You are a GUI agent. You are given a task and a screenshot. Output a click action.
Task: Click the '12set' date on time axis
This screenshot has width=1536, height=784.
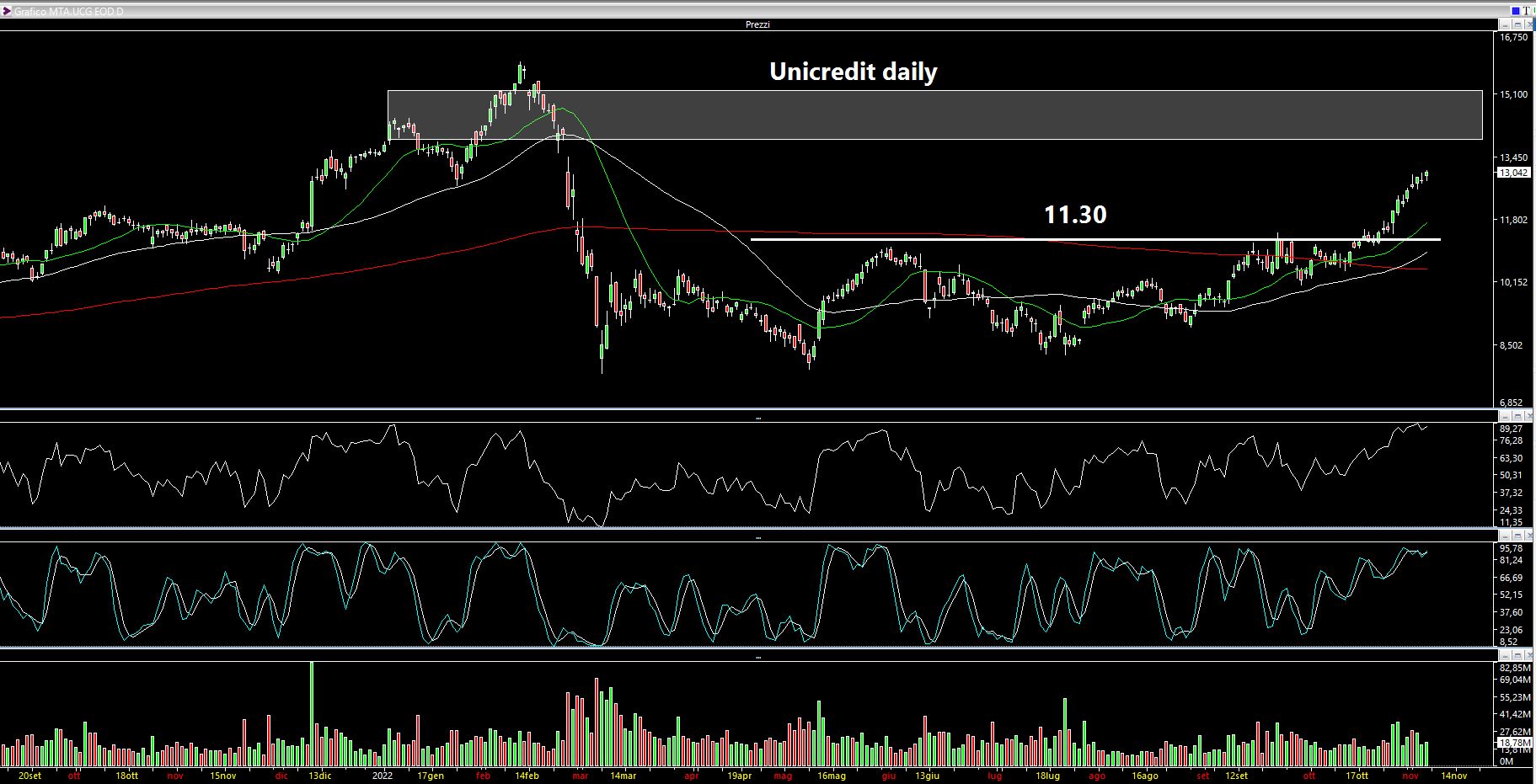coord(1236,776)
